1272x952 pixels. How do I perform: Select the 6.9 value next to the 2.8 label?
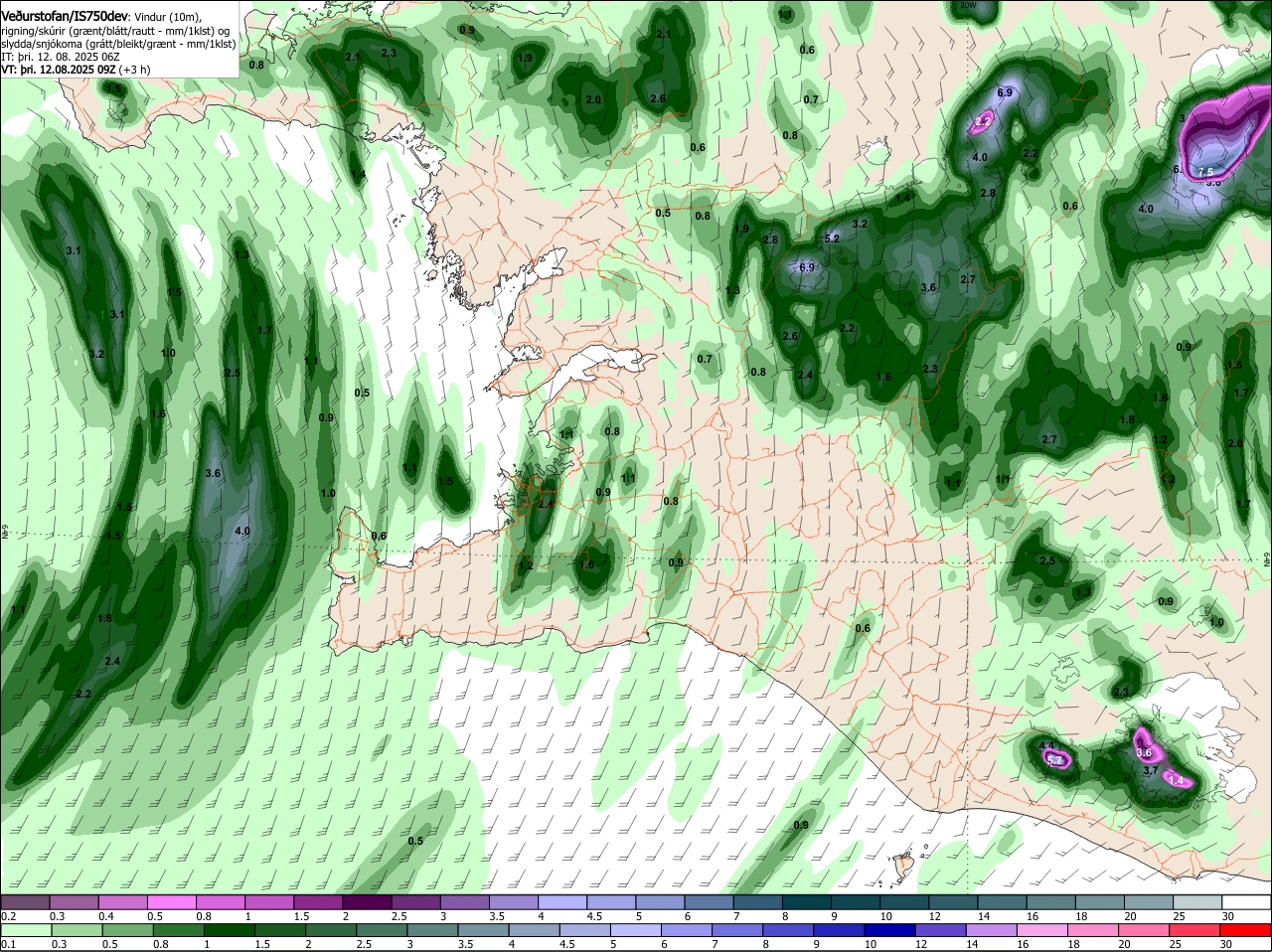806,267
